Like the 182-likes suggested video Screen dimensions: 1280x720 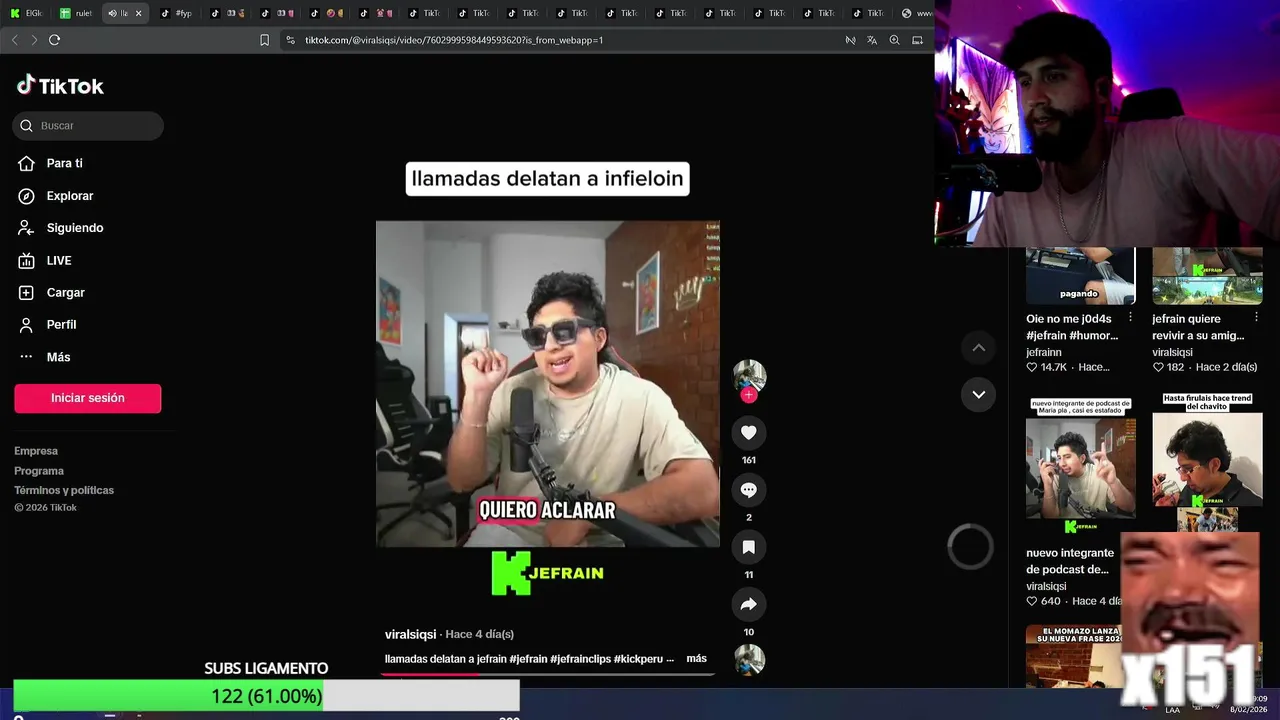point(1158,367)
